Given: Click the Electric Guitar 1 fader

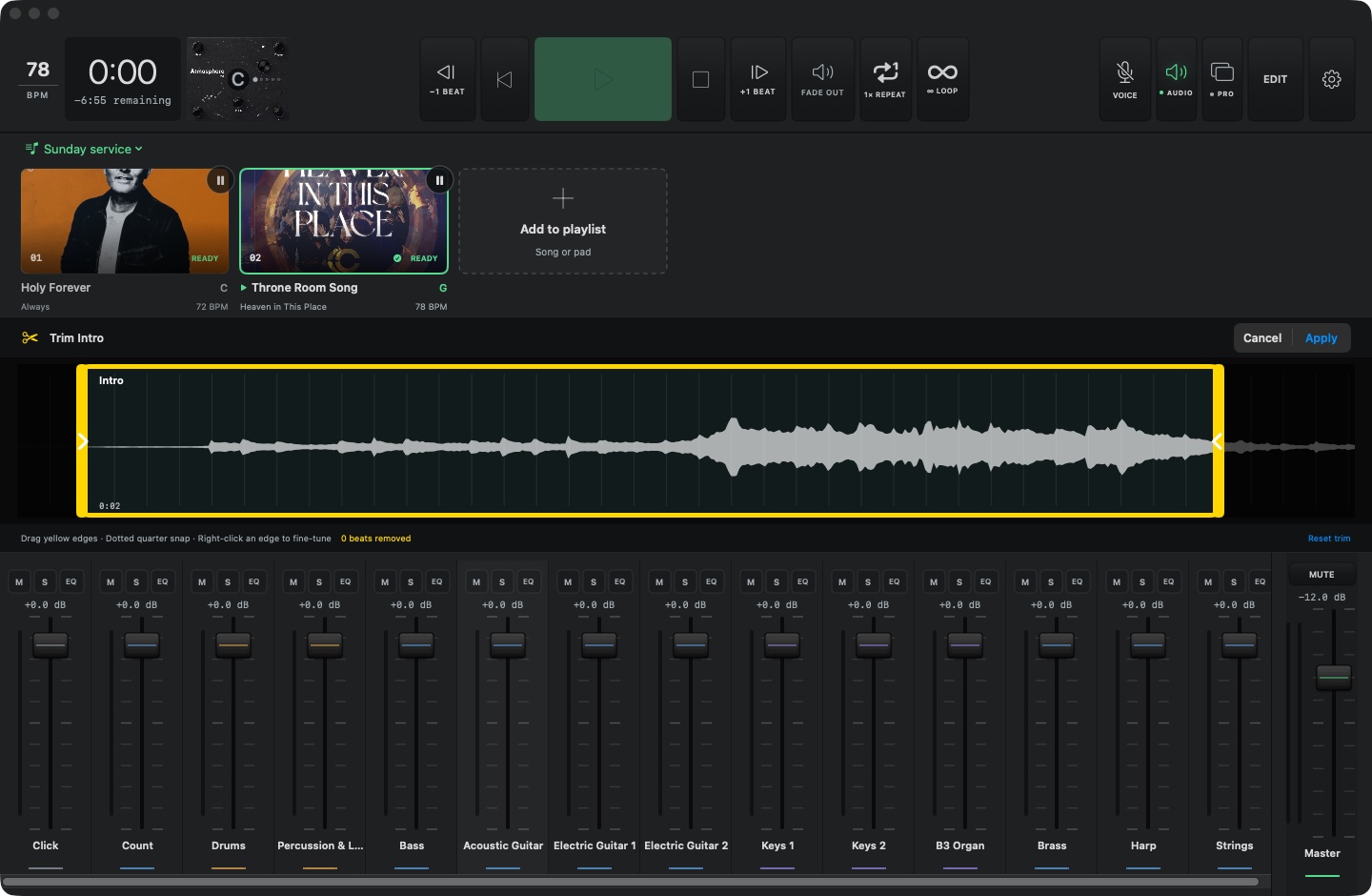Looking at the screenshot, I should point(599,645).
